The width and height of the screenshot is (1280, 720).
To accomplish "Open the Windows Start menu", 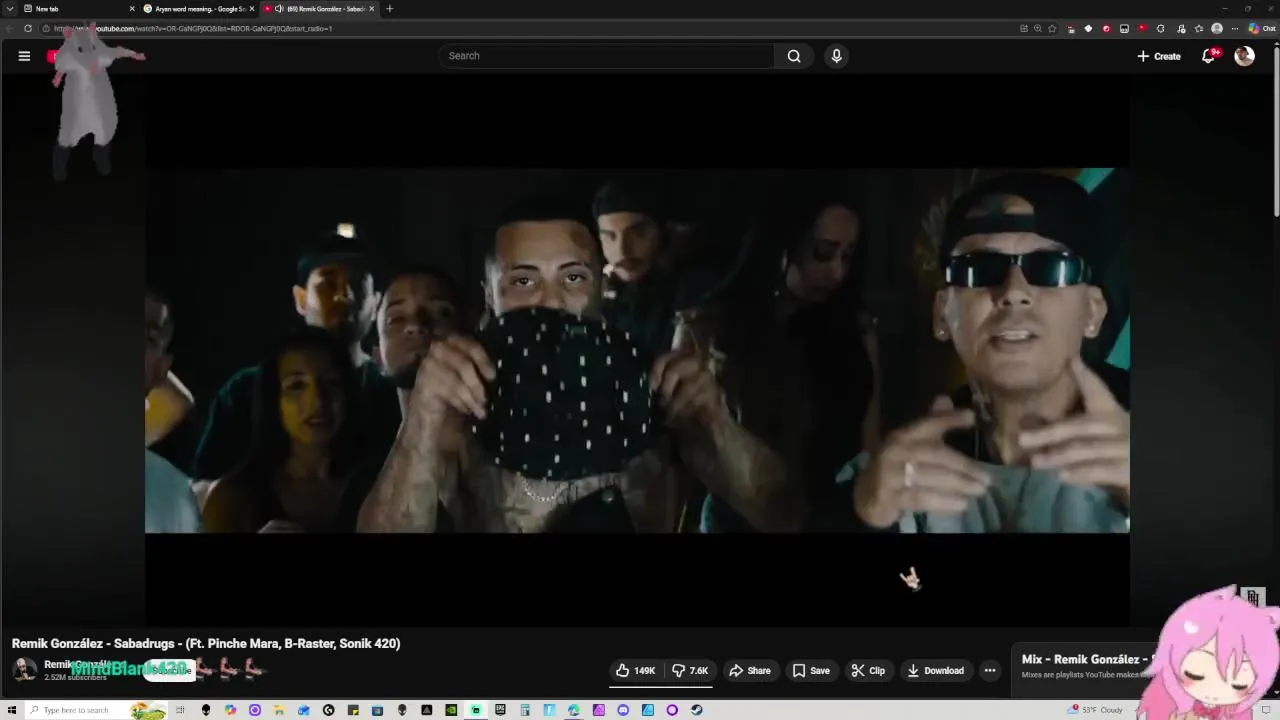I will (12, 710).
